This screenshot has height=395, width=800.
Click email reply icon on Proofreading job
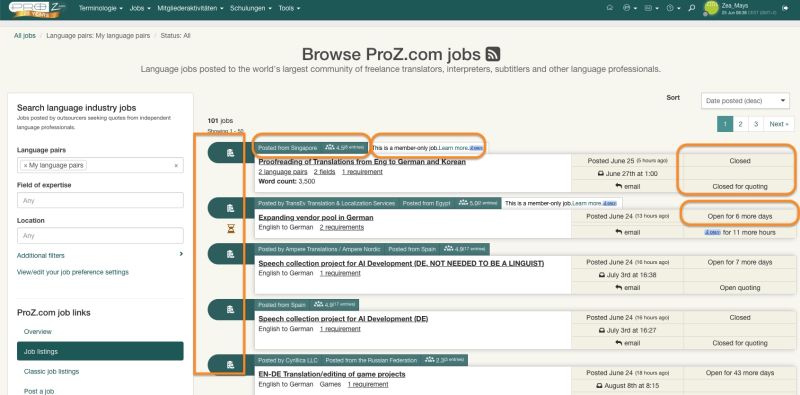[x=618, y=186]
